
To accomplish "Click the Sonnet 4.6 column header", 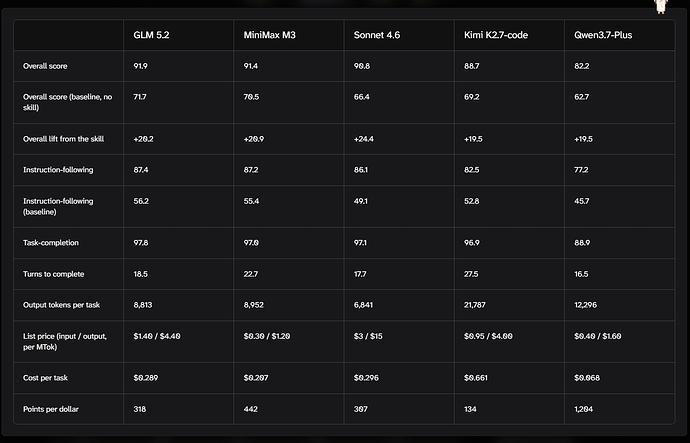I will click(377, 35).
